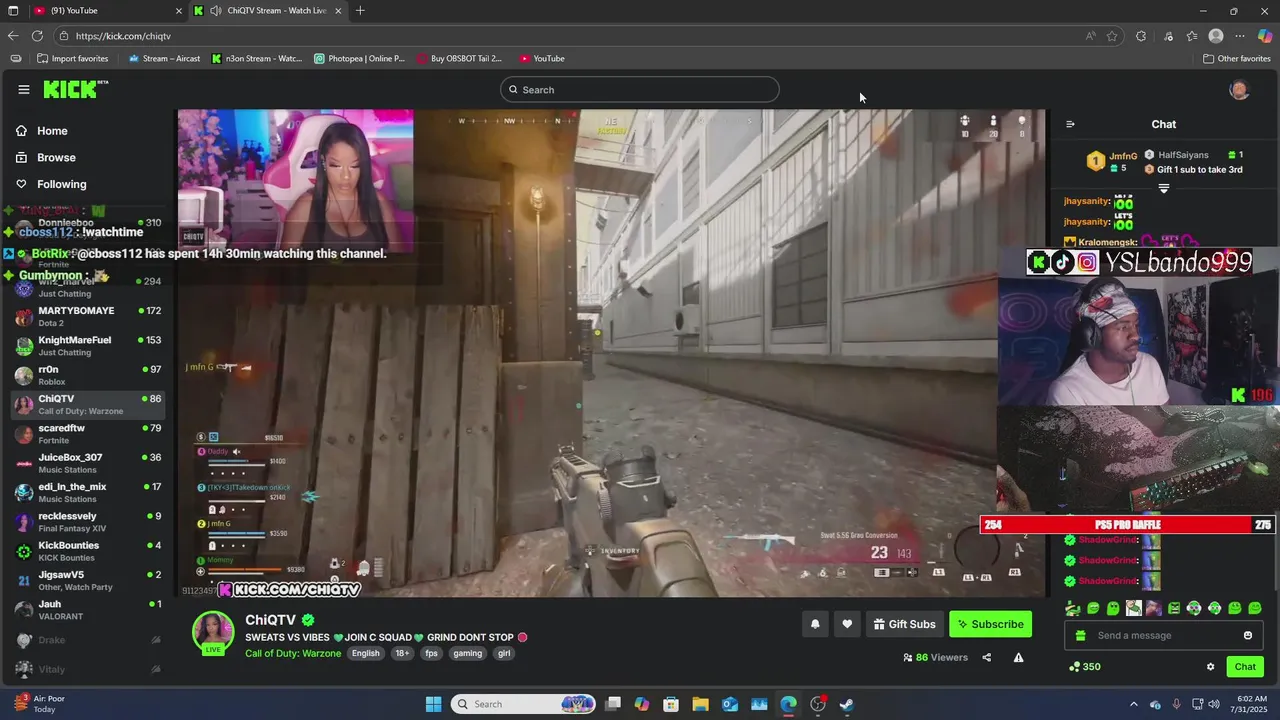Image resolution: width=1280 pixels, height=720 pixels.
Task: Click the 350 channel points balance
Action: coord(1085,667)
